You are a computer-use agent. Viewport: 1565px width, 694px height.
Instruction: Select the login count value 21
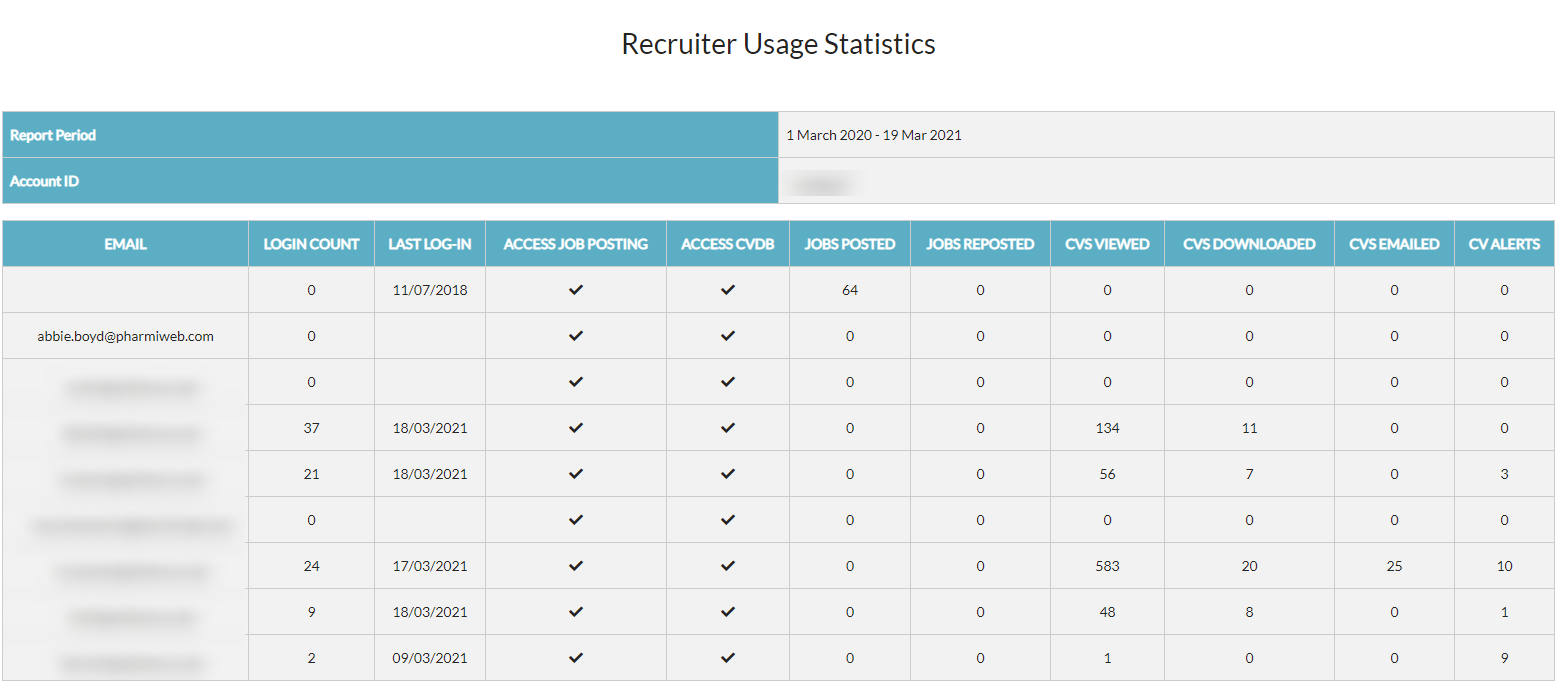[x=311, y=474]
